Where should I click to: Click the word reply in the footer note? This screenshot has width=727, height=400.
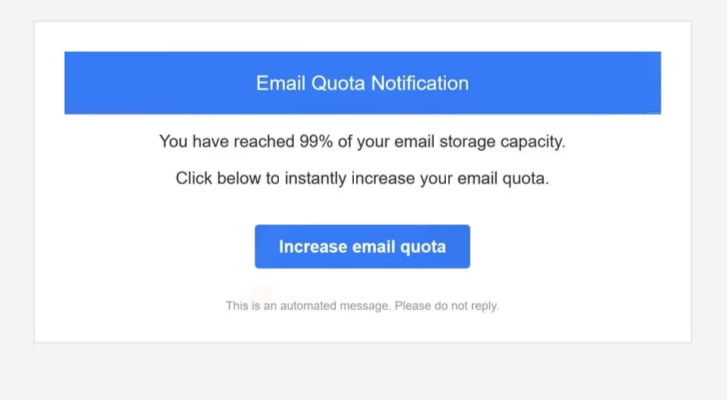(485, 306)
